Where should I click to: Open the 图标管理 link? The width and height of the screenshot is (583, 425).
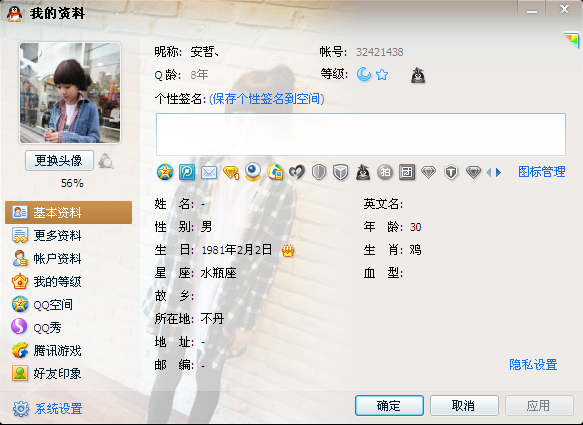coord(542,172)
